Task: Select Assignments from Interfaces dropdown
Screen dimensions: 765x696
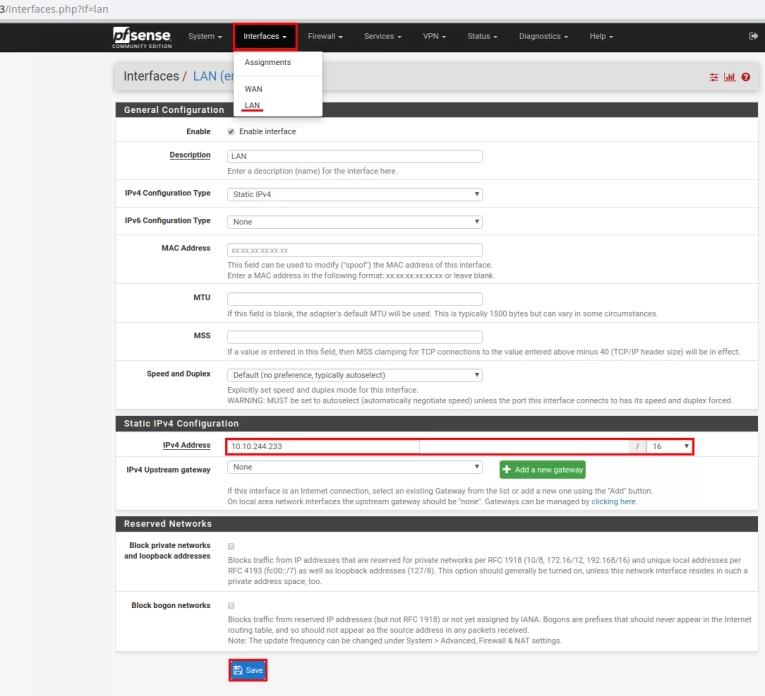Action: coord(267,62)
